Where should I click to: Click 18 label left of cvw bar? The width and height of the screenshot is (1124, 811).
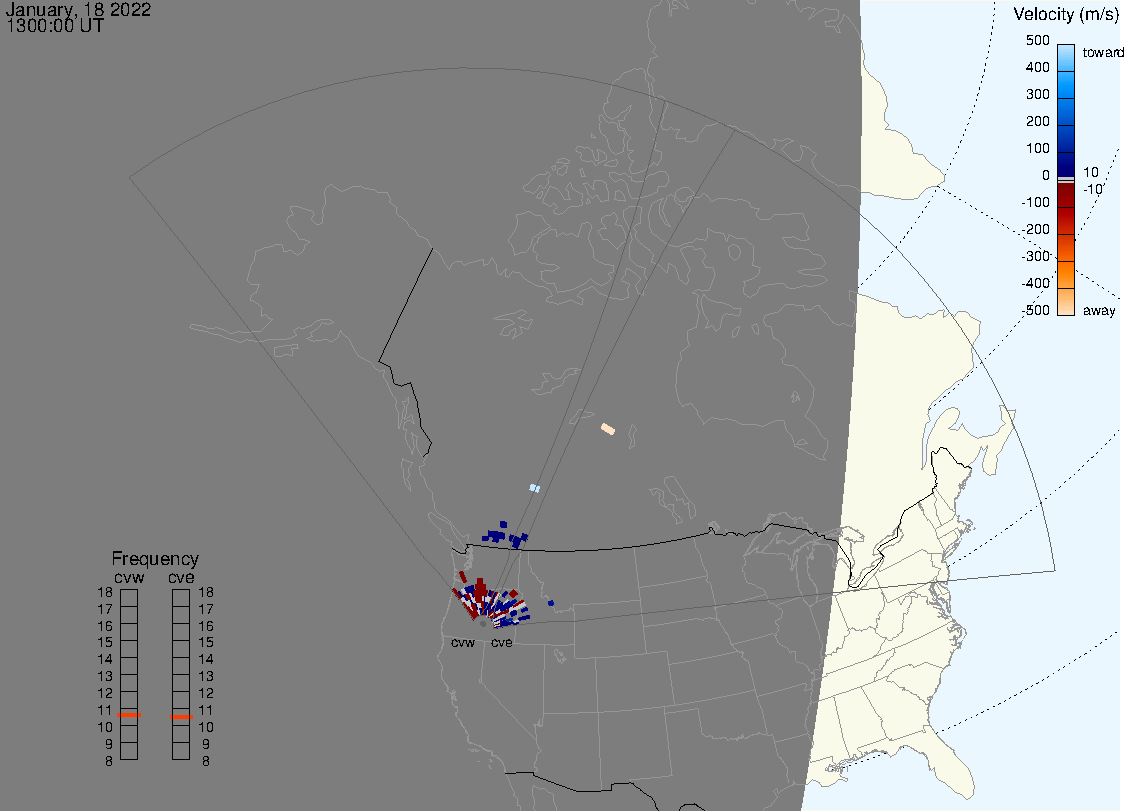coord(105,592)
